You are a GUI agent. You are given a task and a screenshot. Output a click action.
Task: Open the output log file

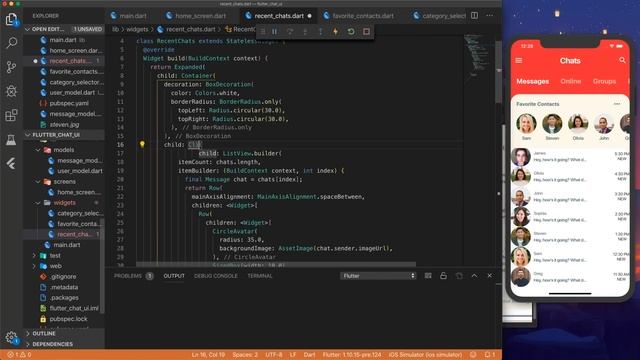click(459, 276)
